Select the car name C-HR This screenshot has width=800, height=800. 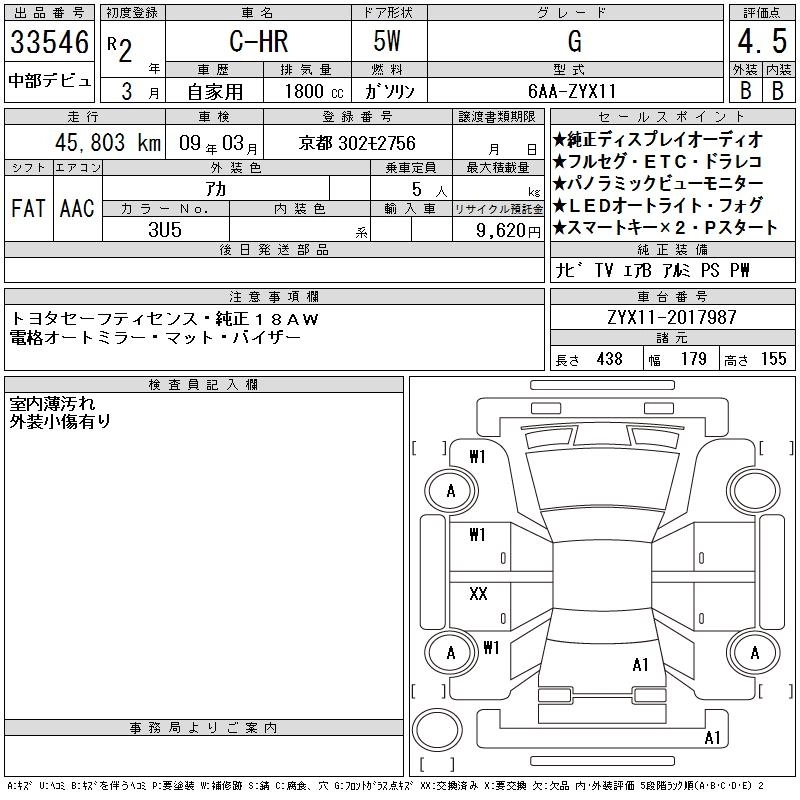click(259, 41)
